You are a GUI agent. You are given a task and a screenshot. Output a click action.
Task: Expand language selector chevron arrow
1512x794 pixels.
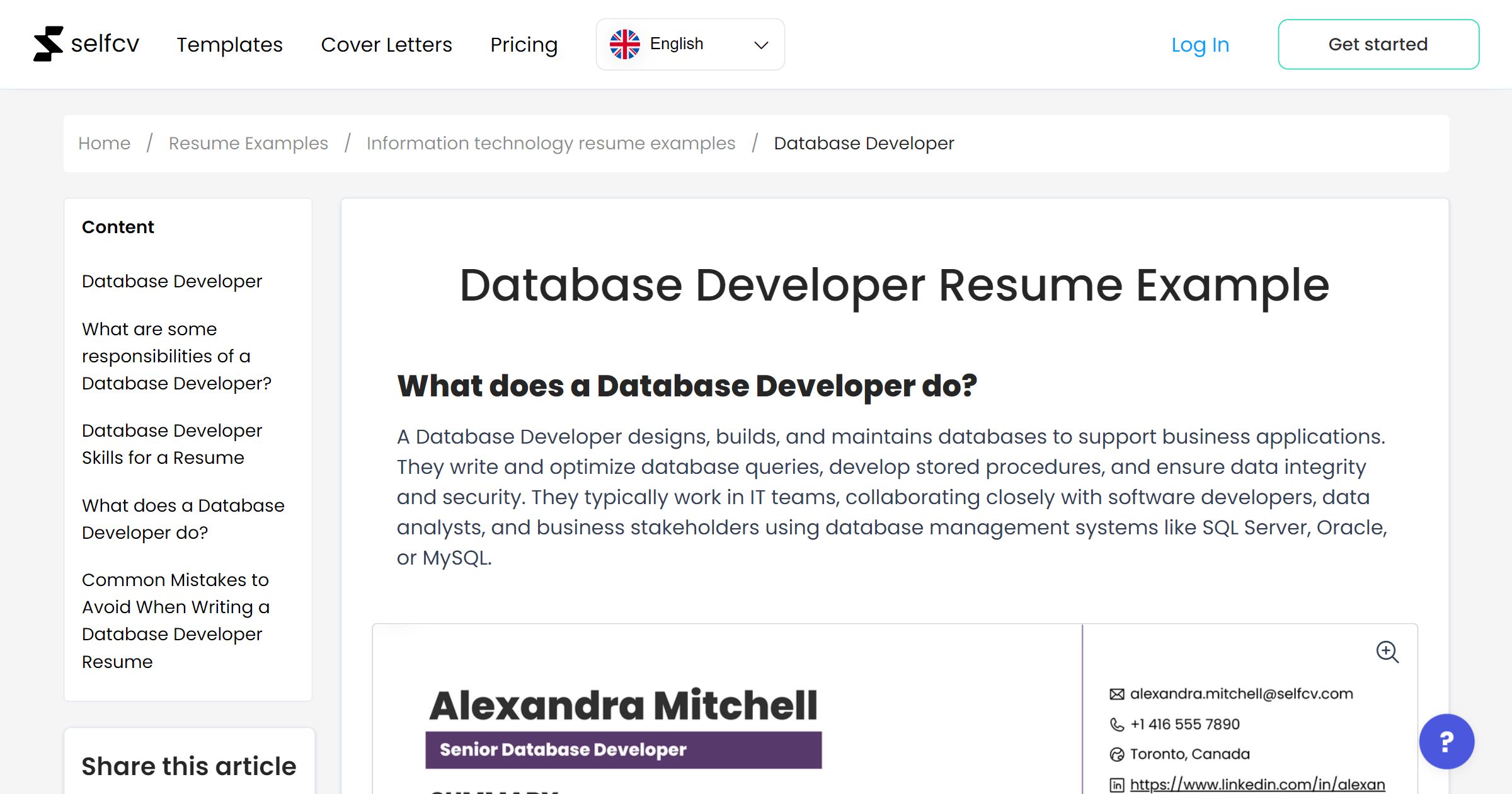(x=761, y=45)
